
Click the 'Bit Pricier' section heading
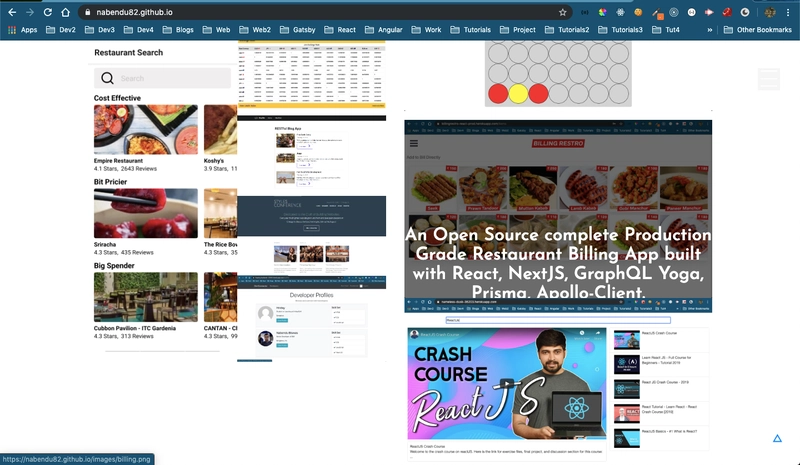110,182
